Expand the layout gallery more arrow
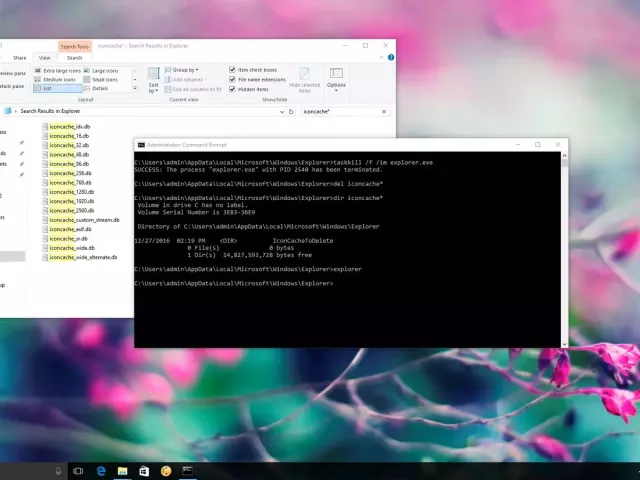640x480 pixels. pos(135,89)
